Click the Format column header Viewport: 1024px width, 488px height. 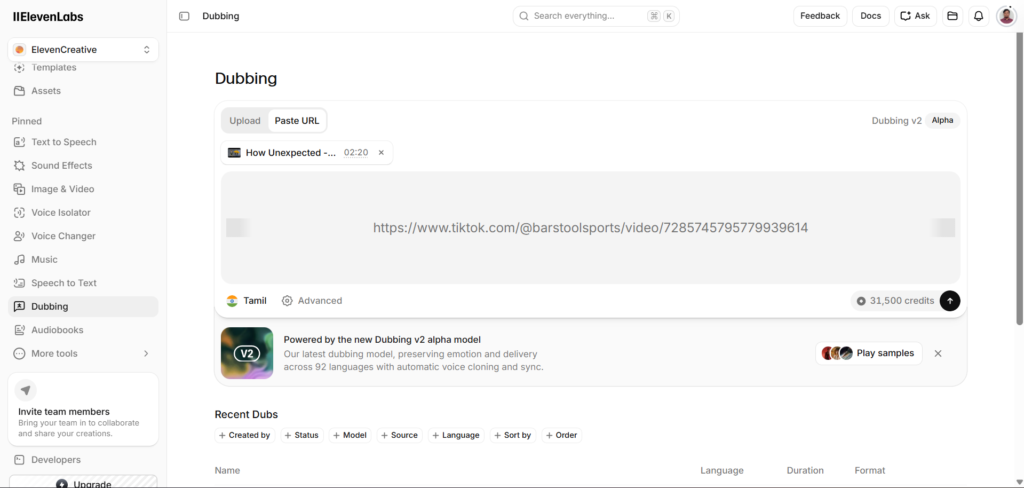(870, 470)
